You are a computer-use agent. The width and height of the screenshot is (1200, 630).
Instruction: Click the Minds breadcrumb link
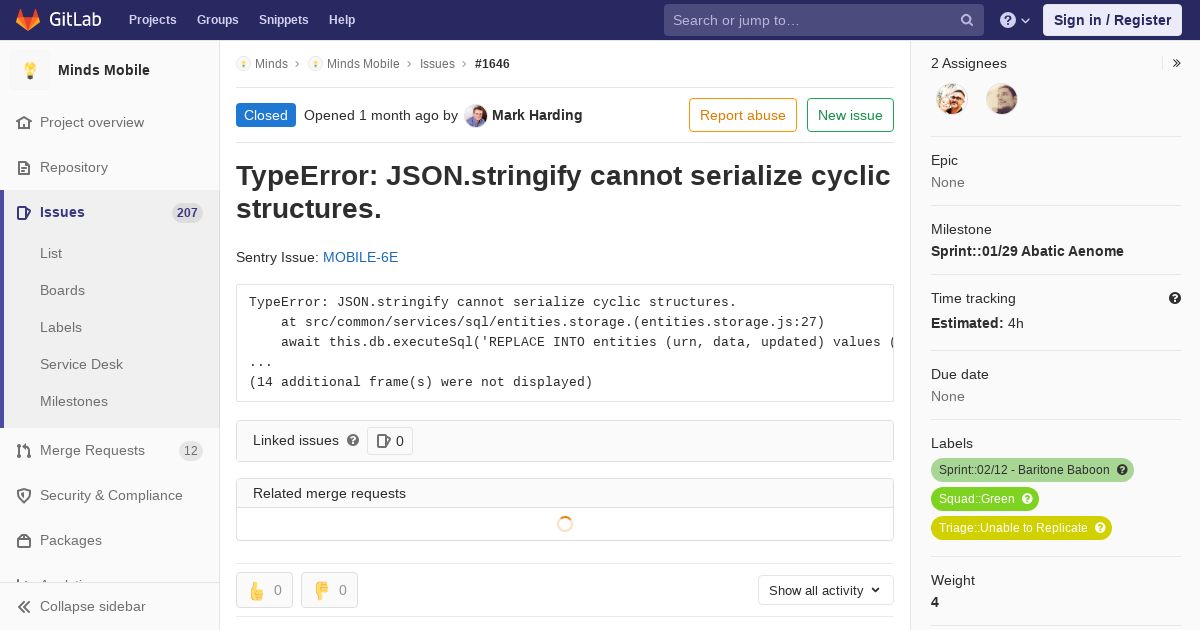[x=271, y=63]
